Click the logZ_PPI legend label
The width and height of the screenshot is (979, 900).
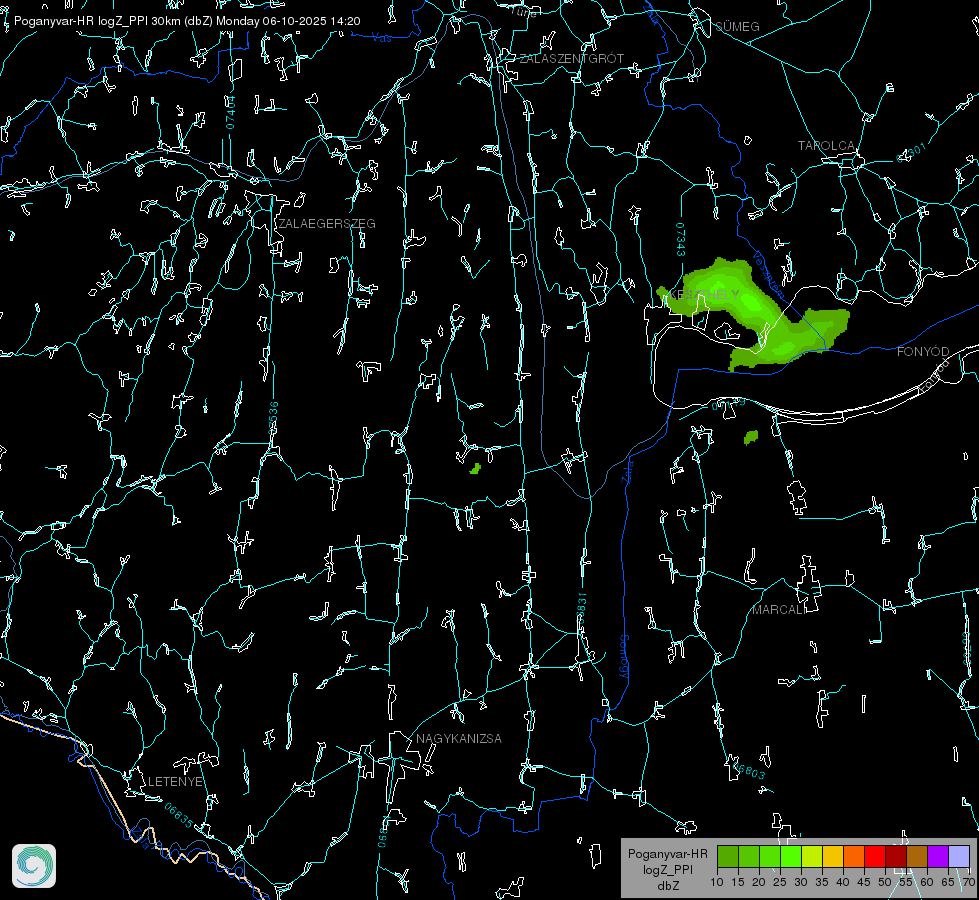coord(667,870)
